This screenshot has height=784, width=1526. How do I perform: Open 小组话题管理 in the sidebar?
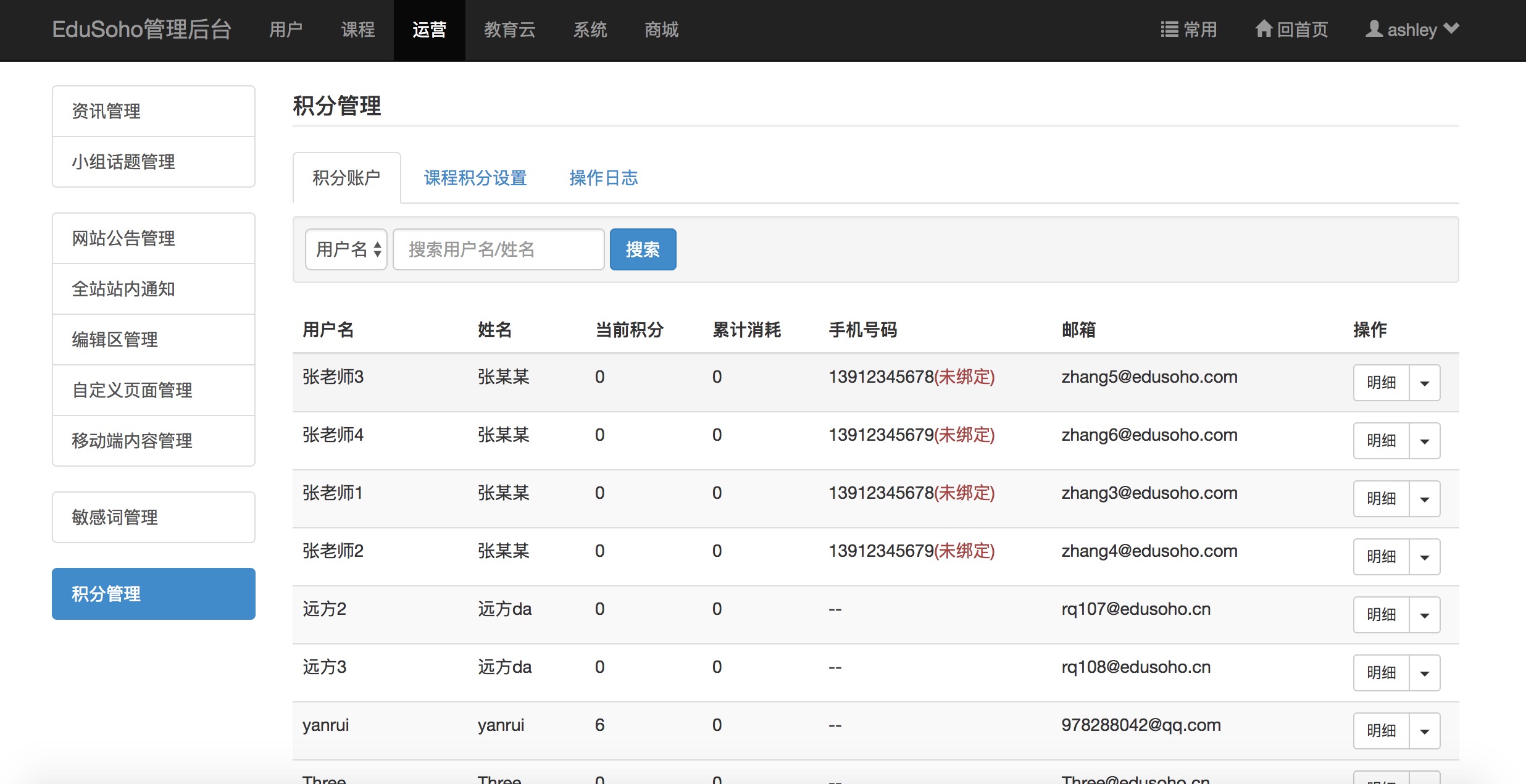click(x=154, y=162)
